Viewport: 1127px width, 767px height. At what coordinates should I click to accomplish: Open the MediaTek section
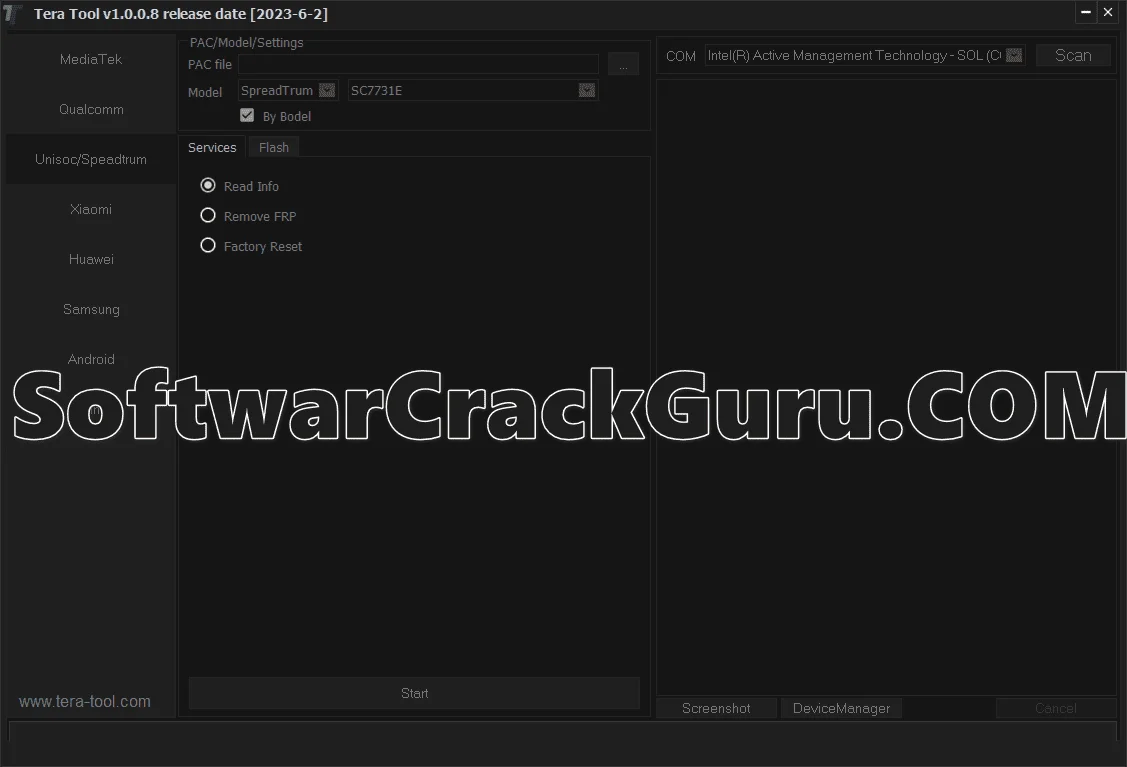[91, 60]
